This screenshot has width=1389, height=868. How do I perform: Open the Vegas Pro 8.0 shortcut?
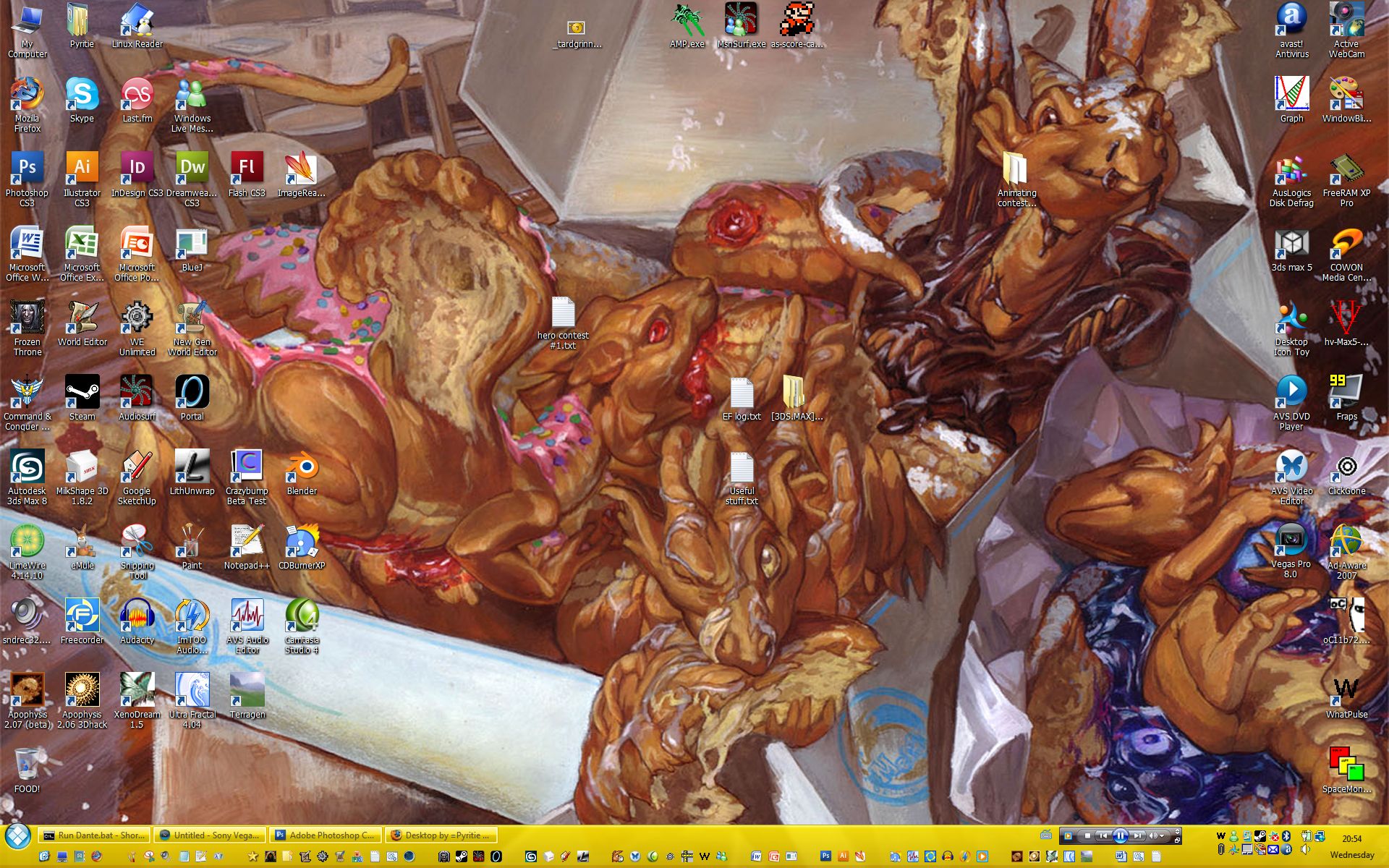(1291, 550)
